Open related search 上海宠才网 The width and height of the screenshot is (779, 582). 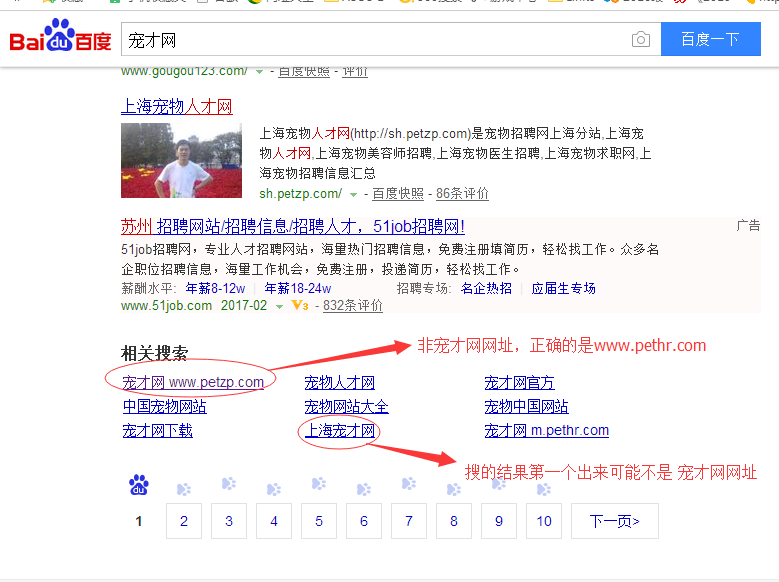click(x=339, y=430)
